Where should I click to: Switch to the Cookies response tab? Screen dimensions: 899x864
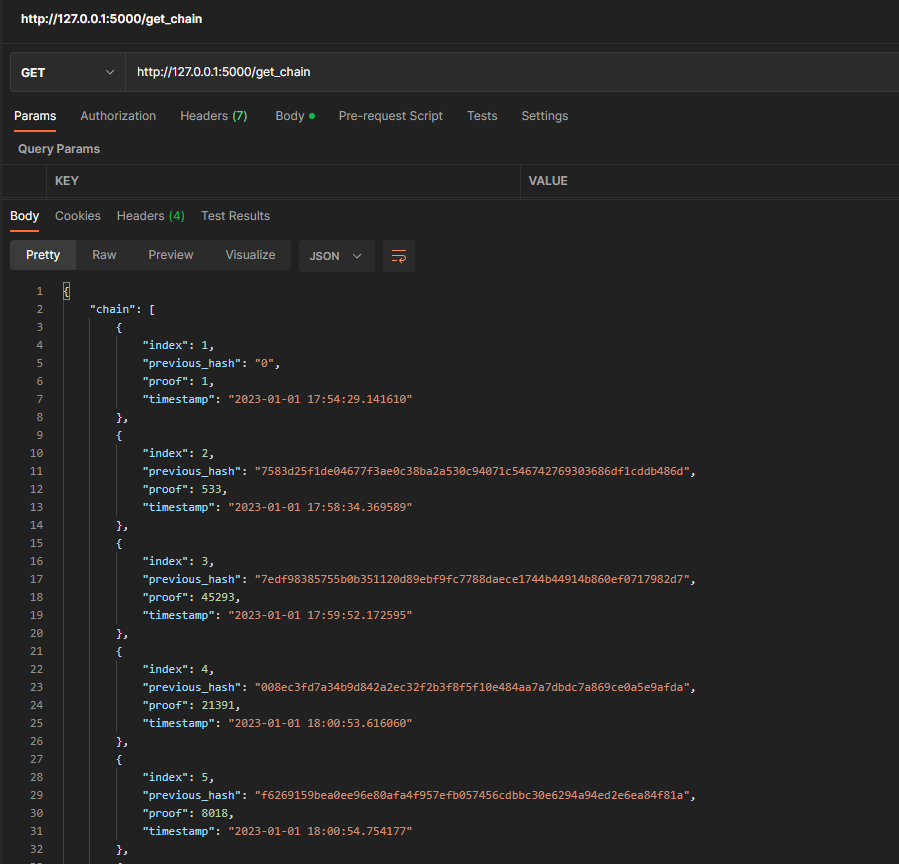(77, 215)
